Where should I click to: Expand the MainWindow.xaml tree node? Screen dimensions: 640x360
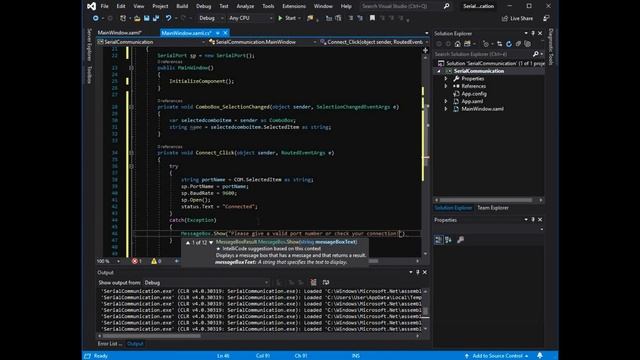pos(446,109)
